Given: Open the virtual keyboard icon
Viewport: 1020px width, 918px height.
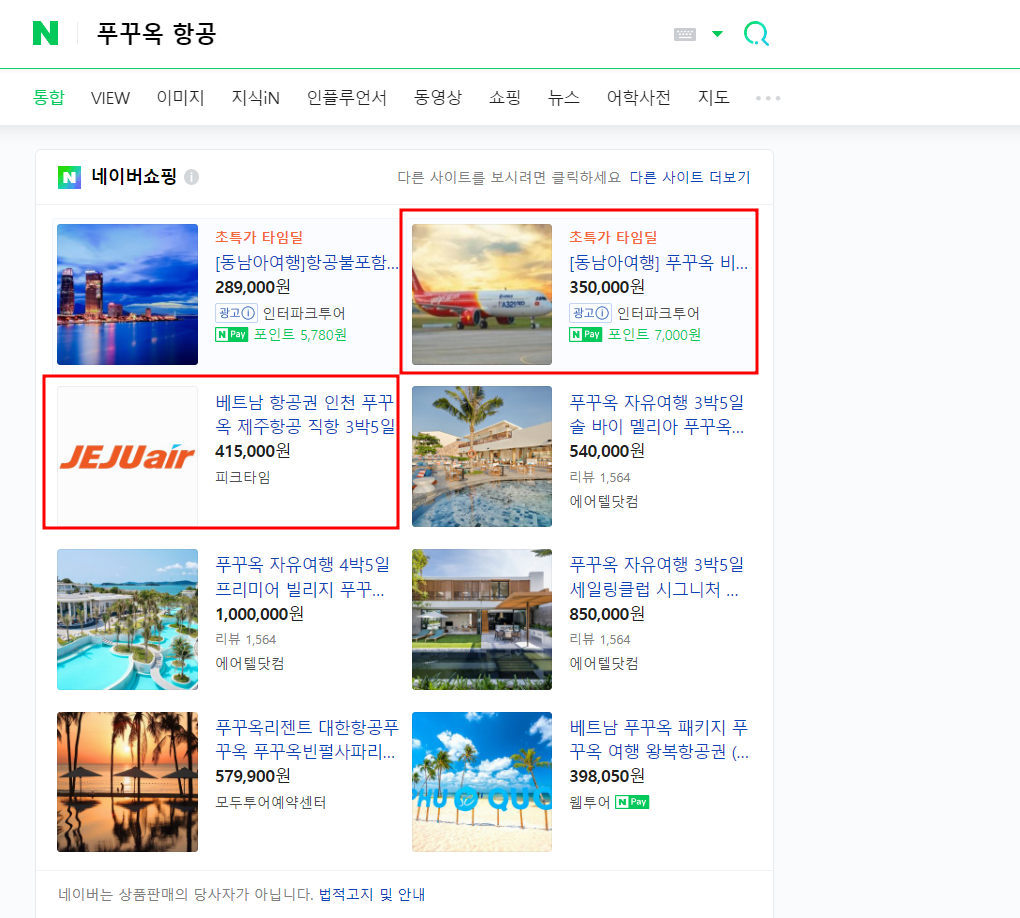Looking at the screenshot, I should click(684, 34).
